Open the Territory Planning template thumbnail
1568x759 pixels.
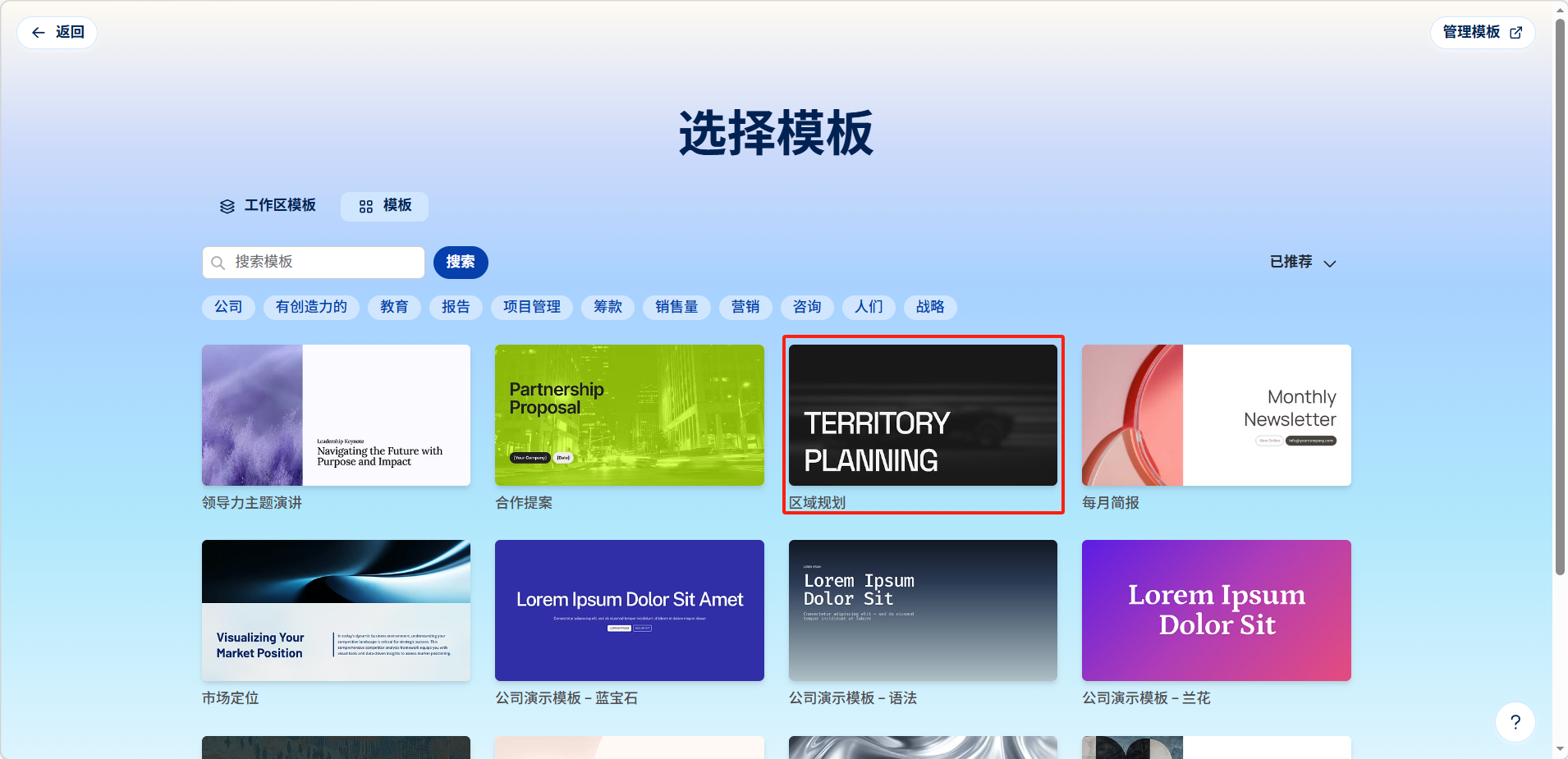coord(923,415)
